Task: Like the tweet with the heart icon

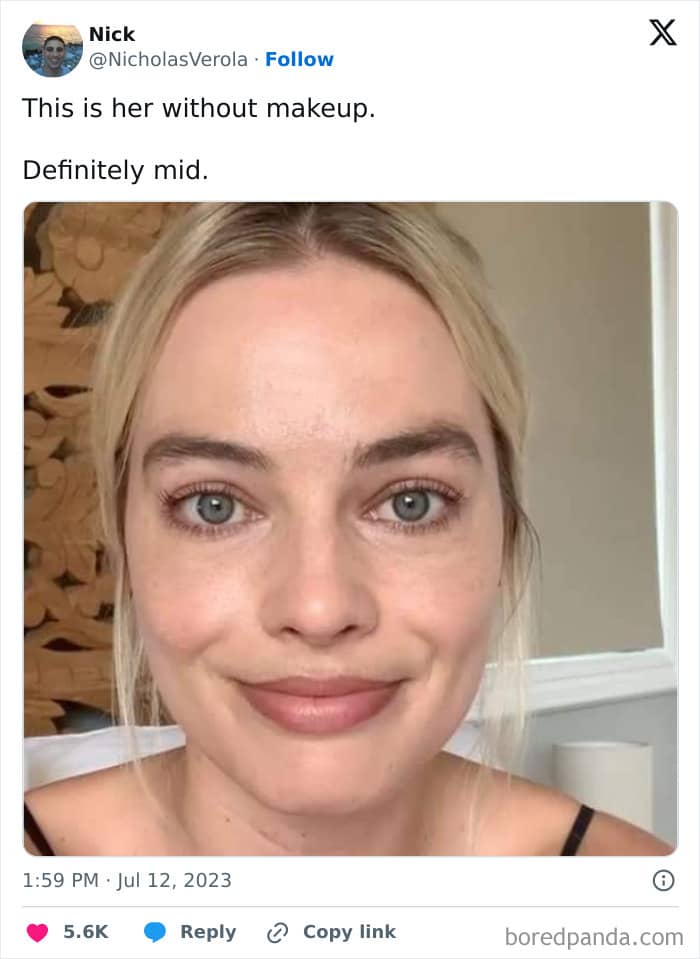Action: coord(37,932)
